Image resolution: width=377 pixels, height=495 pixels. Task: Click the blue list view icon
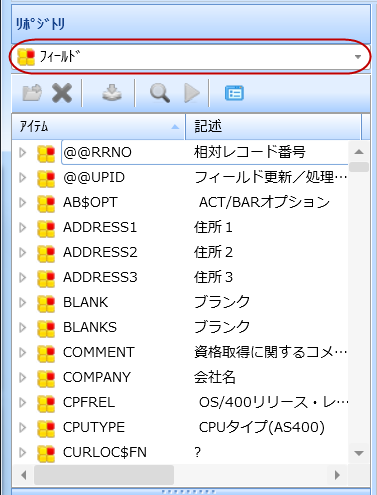tap(234, 93)
